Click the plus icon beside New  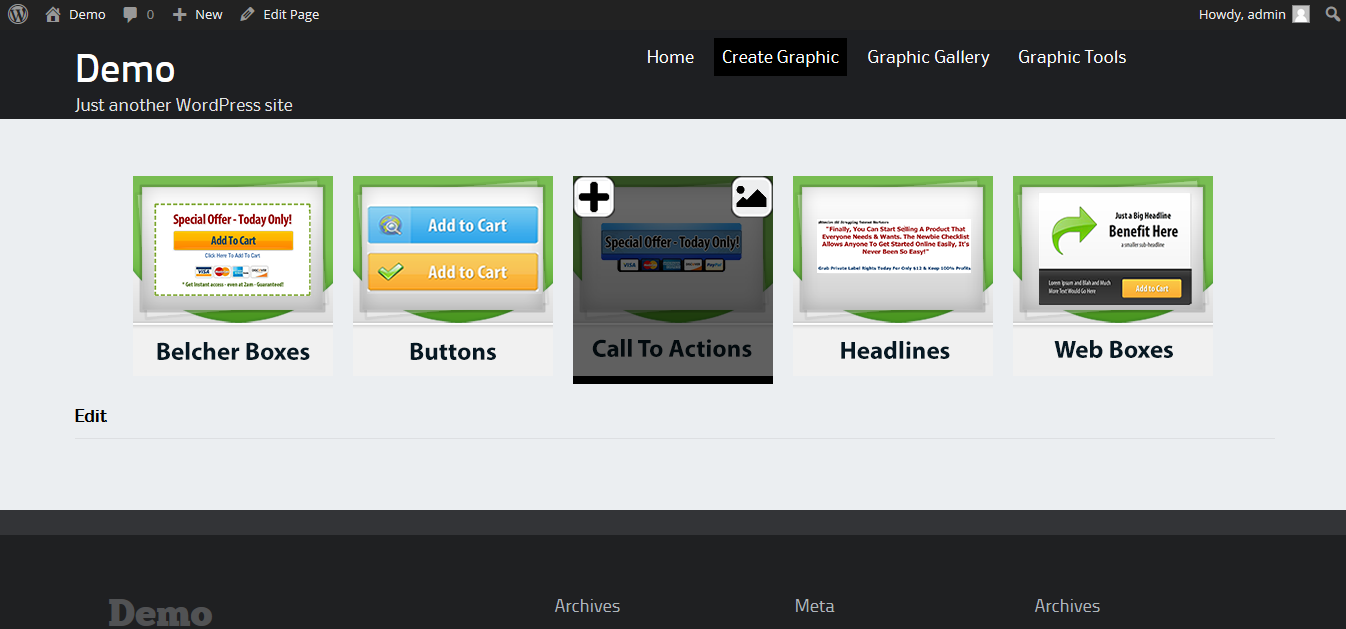point(179,14)
